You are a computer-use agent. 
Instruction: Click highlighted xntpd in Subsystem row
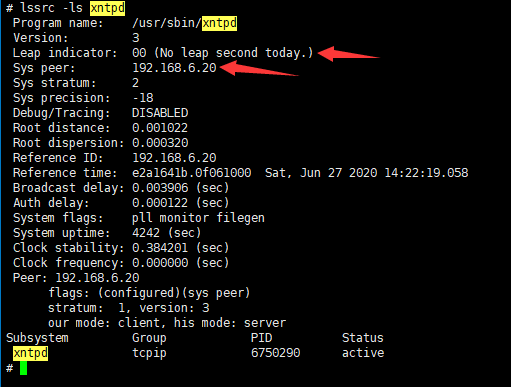(30, 353)
